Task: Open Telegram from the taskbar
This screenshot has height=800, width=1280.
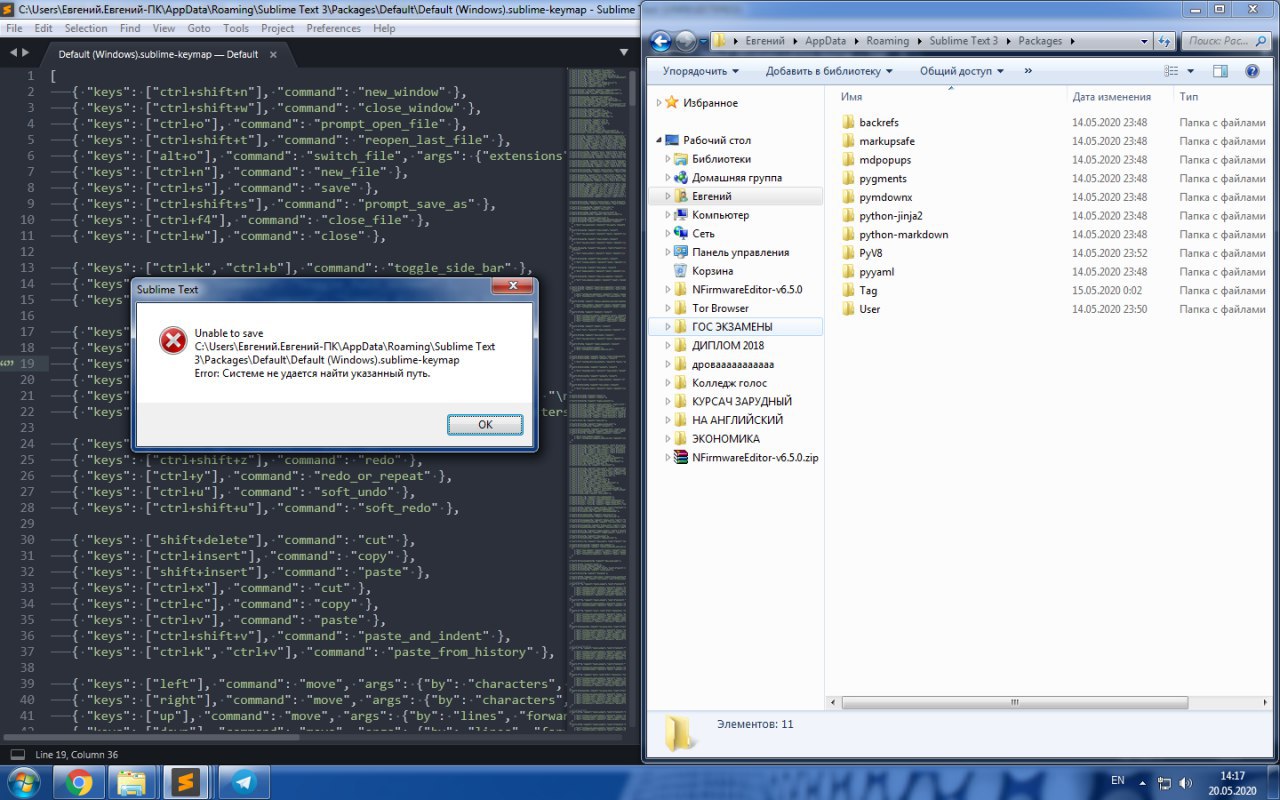Action: pyautogui.click(x=244, y=782)
